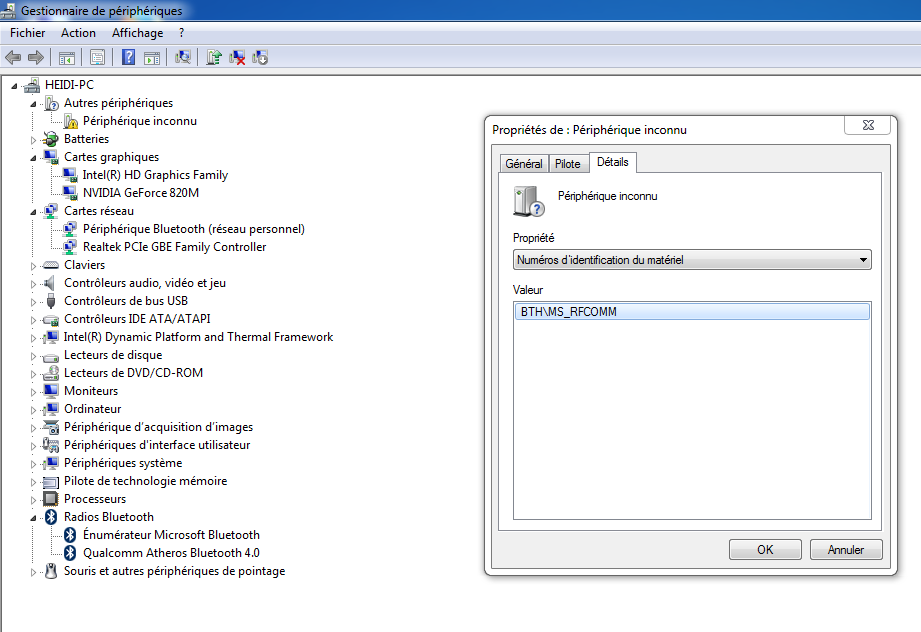The image size is (921, 632).
Task: Scan for hardware changes toolbar icon
Action: [x=183, y=58]
